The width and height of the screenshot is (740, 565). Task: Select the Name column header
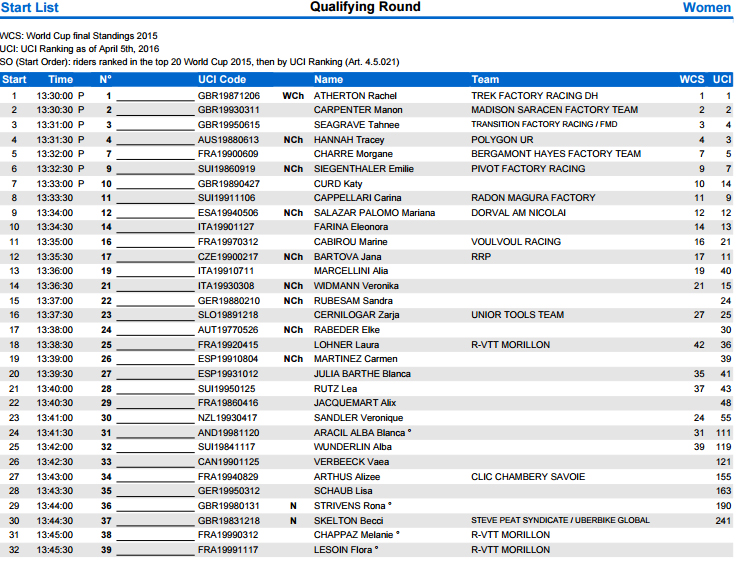point(328,79)
